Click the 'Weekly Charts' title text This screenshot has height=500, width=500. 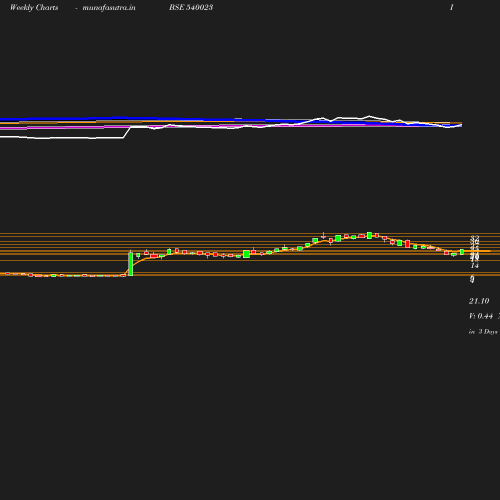pyautogui.click(x=34, y=7)
